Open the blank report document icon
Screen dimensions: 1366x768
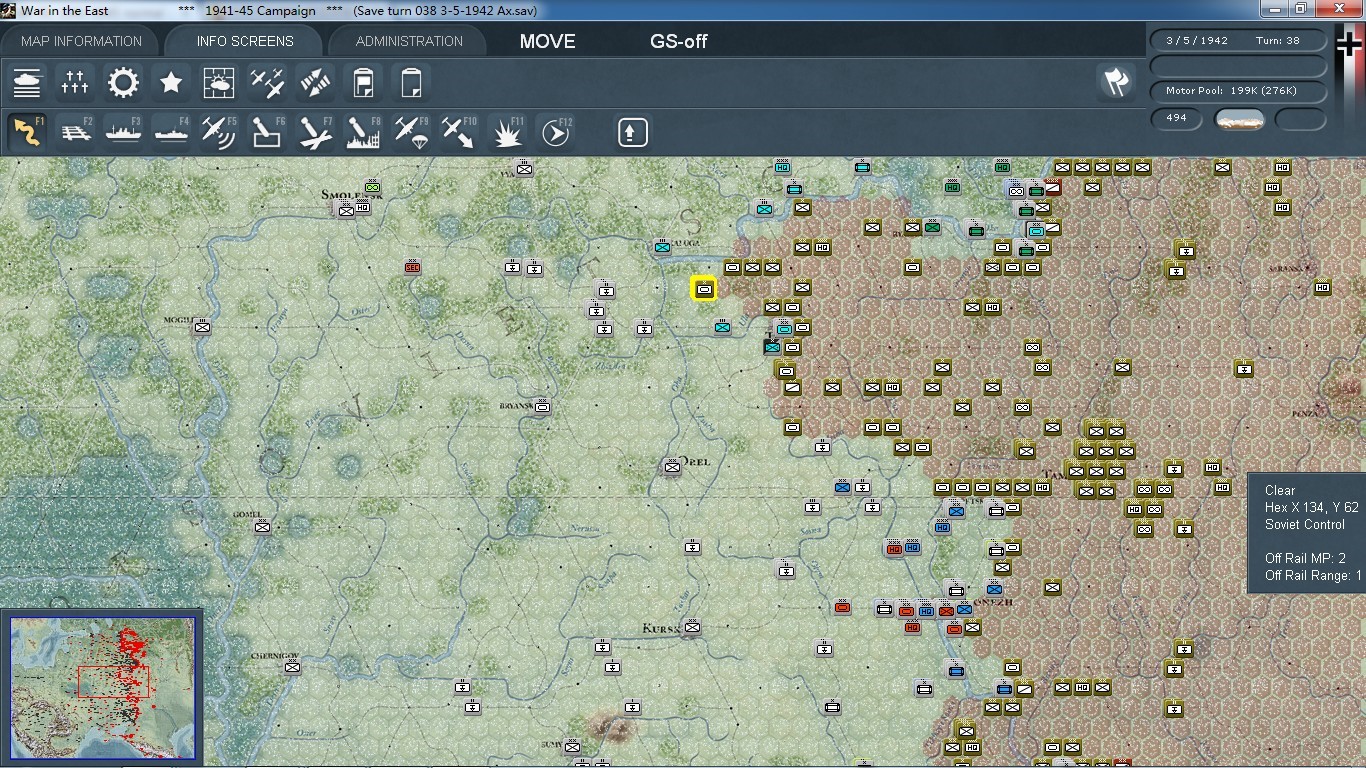click(411, 82)
